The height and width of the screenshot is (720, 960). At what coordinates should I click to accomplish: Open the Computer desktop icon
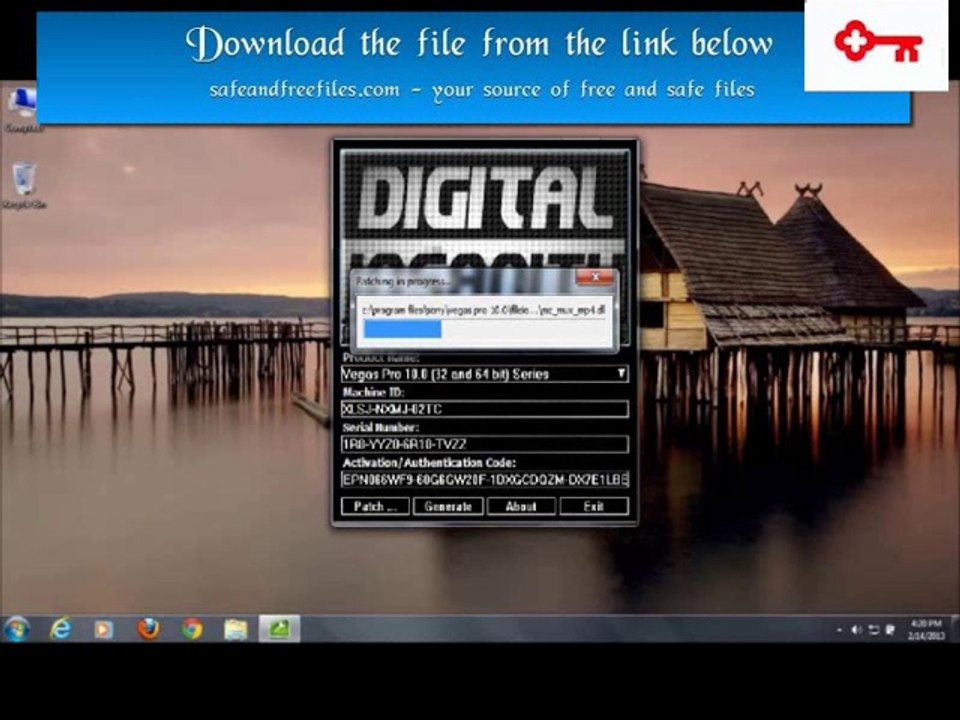coord(23,110)
